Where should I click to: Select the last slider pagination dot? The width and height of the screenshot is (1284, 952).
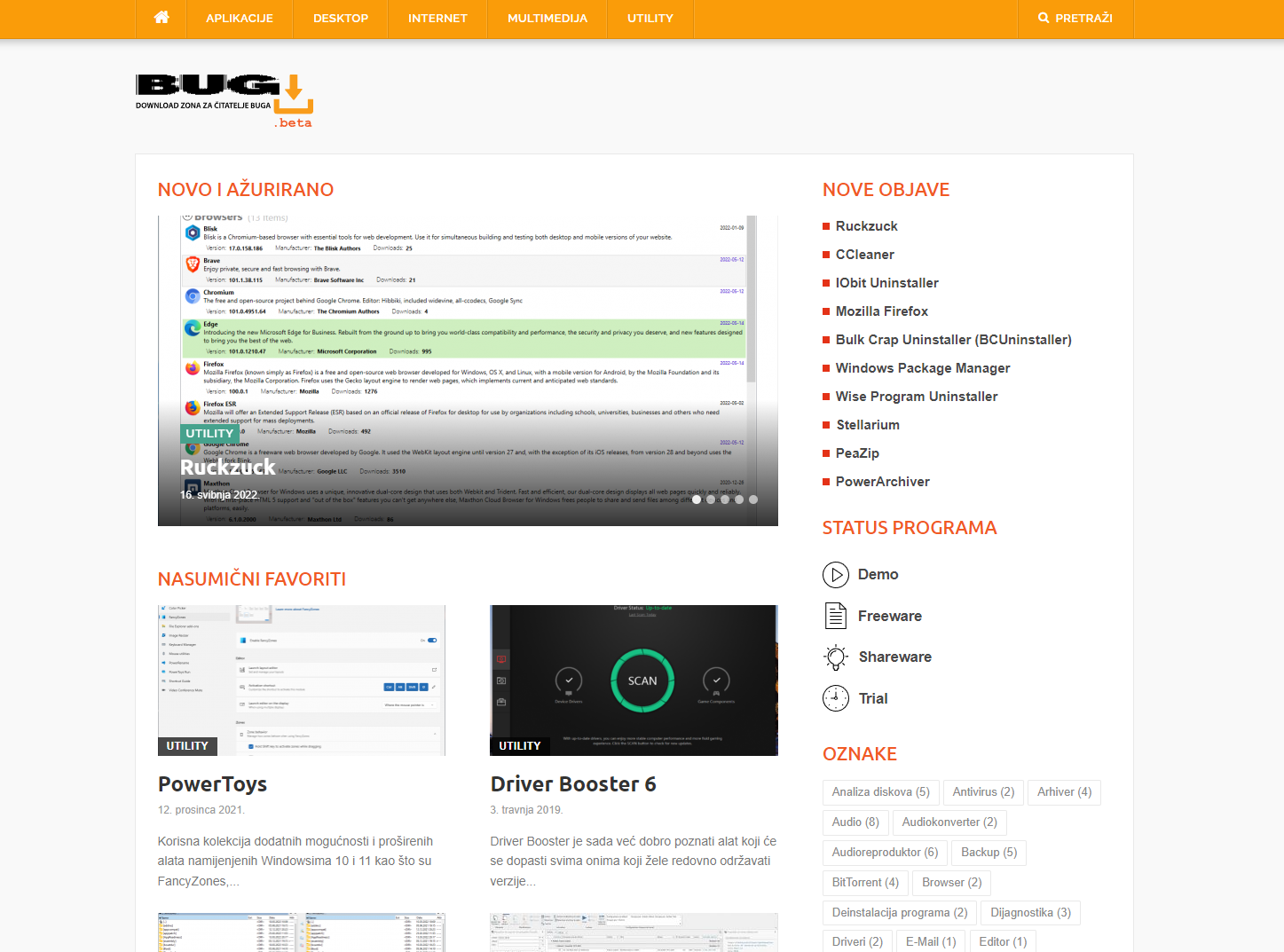point(753,500)
